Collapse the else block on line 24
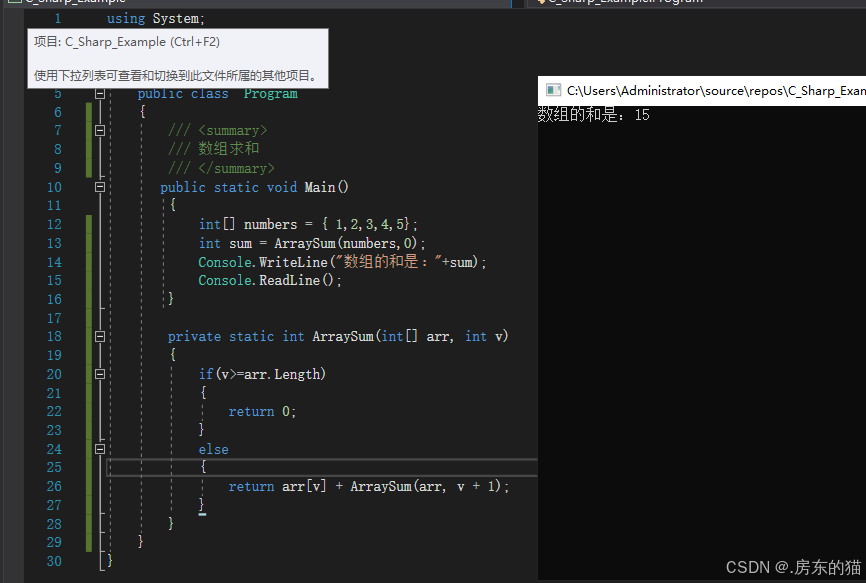This screenshot has height=583, width=866. coord(100,449)
